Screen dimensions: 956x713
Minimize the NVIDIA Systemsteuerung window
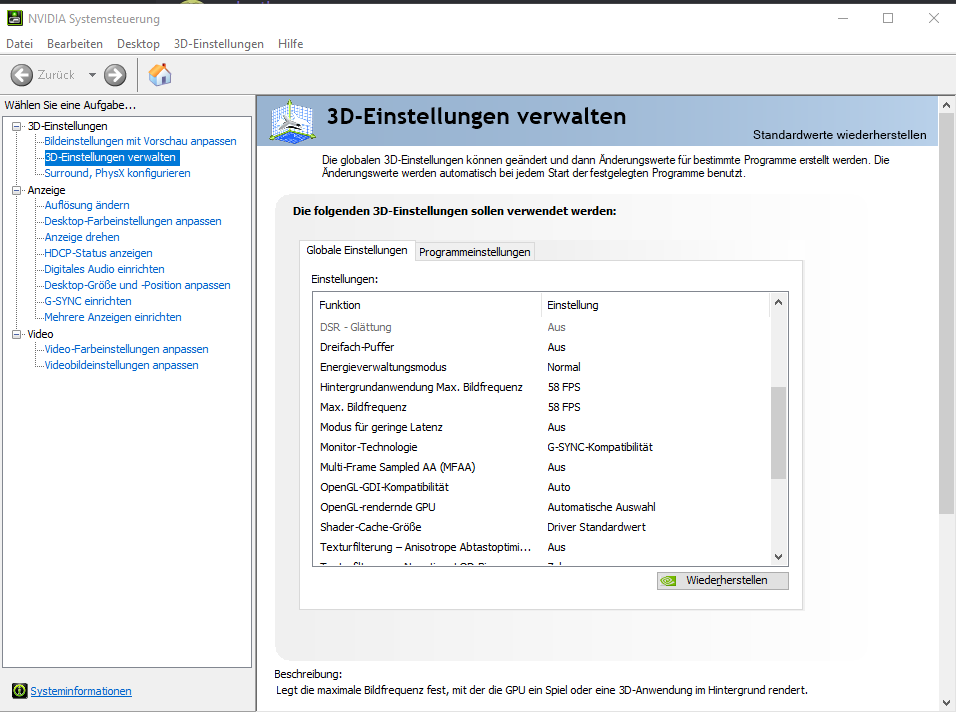(x=843, y=18)
